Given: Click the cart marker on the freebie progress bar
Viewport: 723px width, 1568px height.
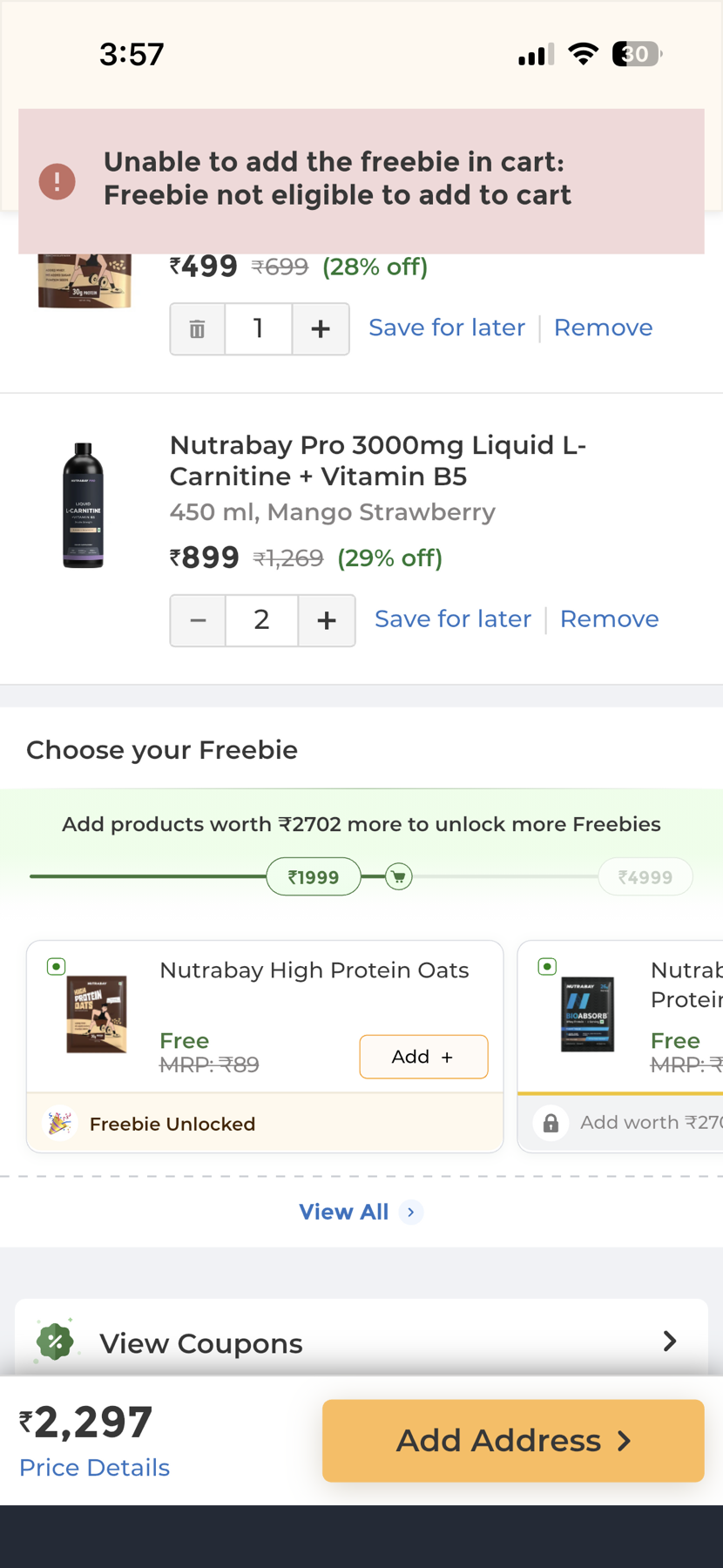Looking at the screenshot, I should (x=399, y=877).
